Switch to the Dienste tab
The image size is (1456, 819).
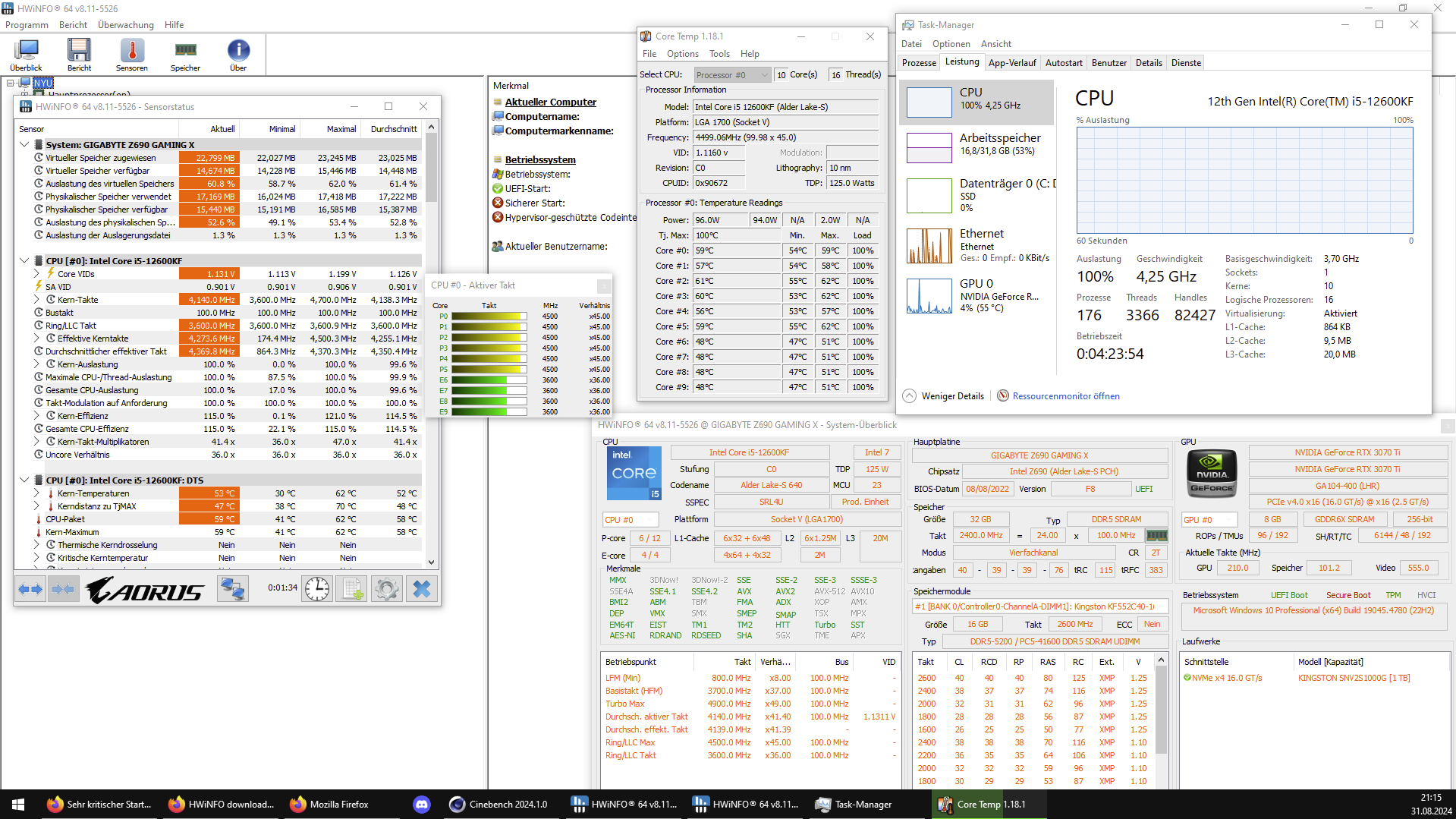(1186, 63)
